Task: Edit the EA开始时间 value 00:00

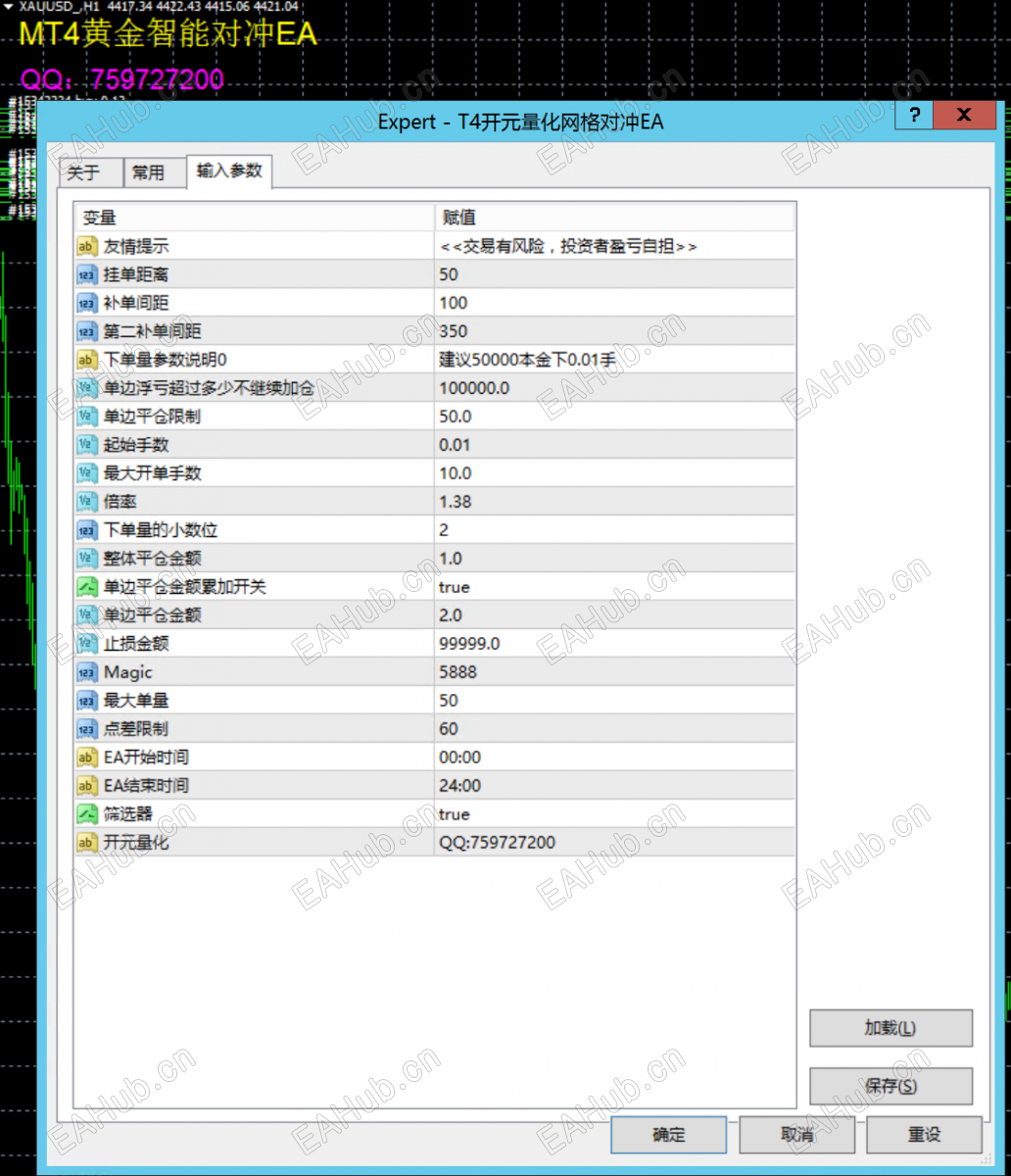Action: tap(614, 758)
